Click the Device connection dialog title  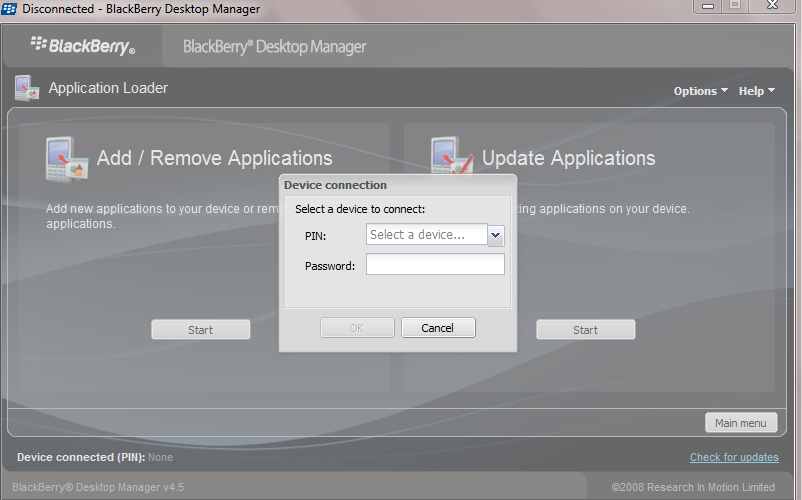tap(336, 185)
